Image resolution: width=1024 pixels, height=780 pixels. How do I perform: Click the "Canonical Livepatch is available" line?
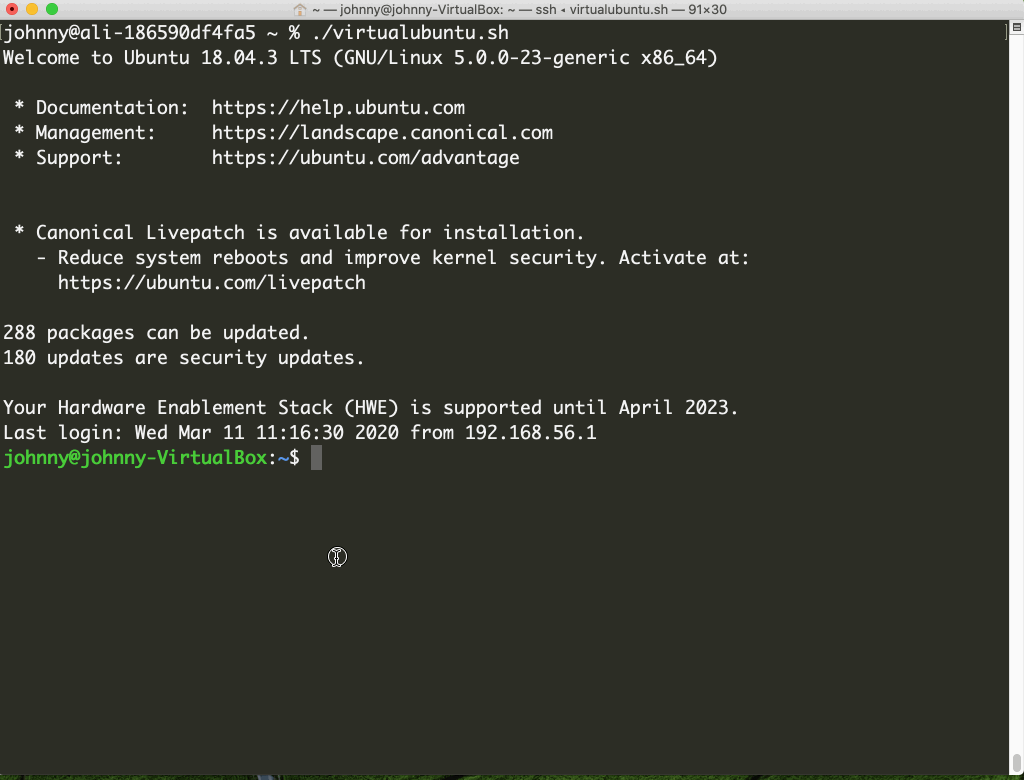[298, 233]
